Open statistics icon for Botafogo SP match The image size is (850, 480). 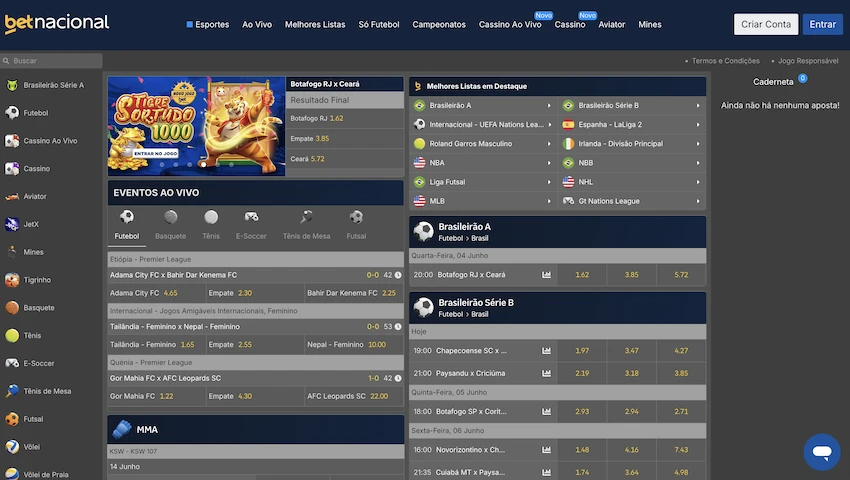[x=546, y=412]
